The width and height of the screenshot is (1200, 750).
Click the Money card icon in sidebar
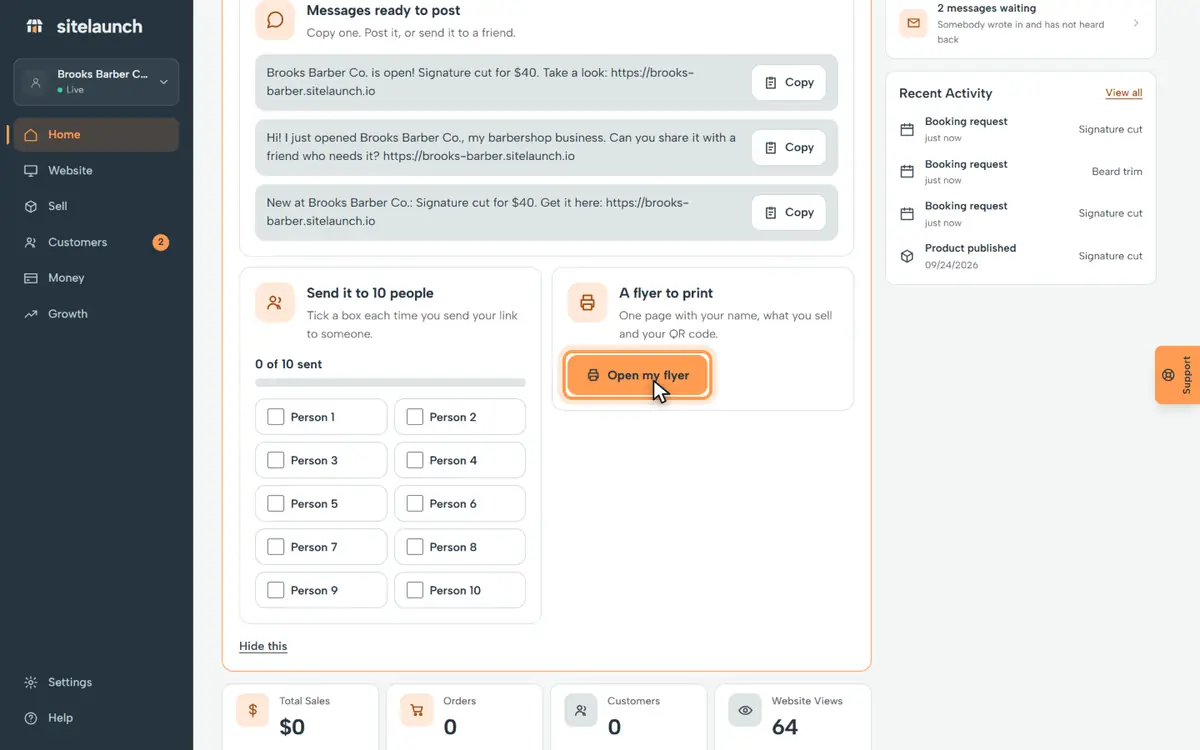coord(31,278)
